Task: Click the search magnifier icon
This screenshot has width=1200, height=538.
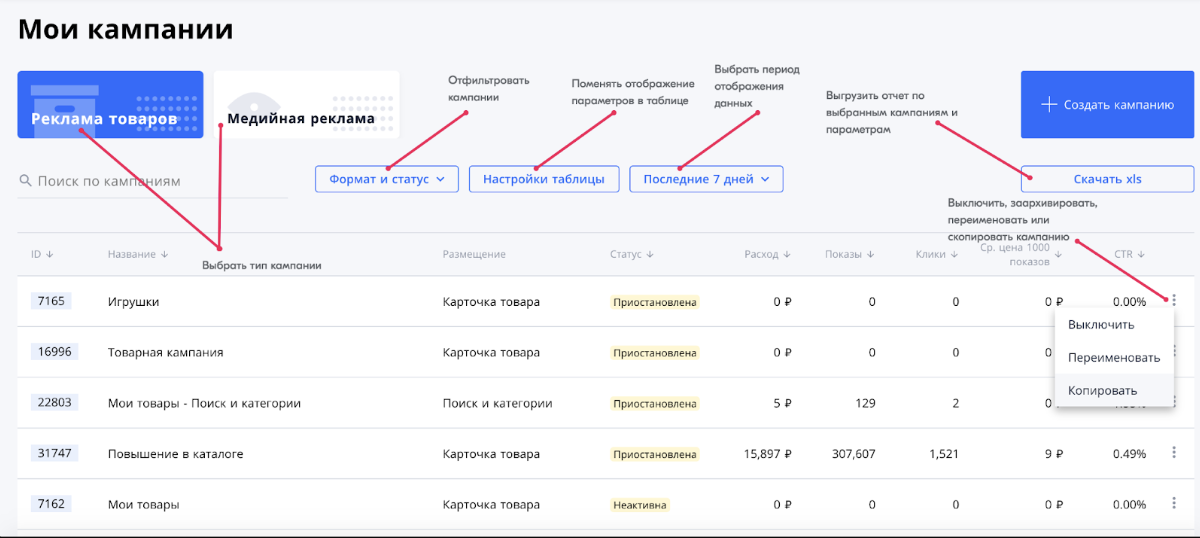Action: [x=25, y=181]
